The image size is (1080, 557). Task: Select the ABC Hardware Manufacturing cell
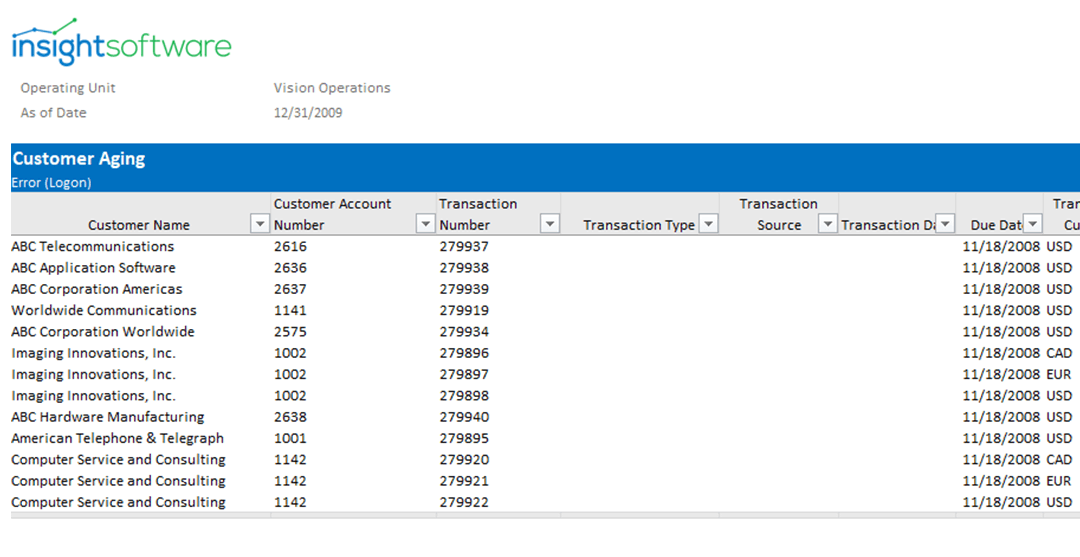(107, 417)
